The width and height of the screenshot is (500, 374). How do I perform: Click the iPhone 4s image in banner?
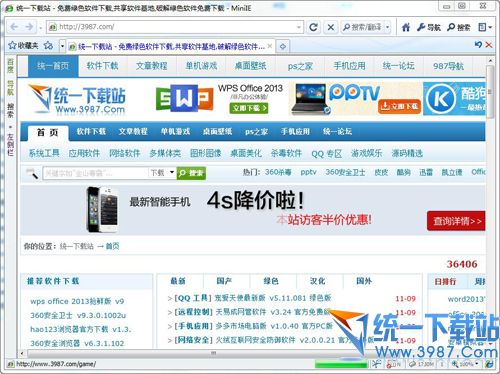pyautogui.click(x=102, y=209)
